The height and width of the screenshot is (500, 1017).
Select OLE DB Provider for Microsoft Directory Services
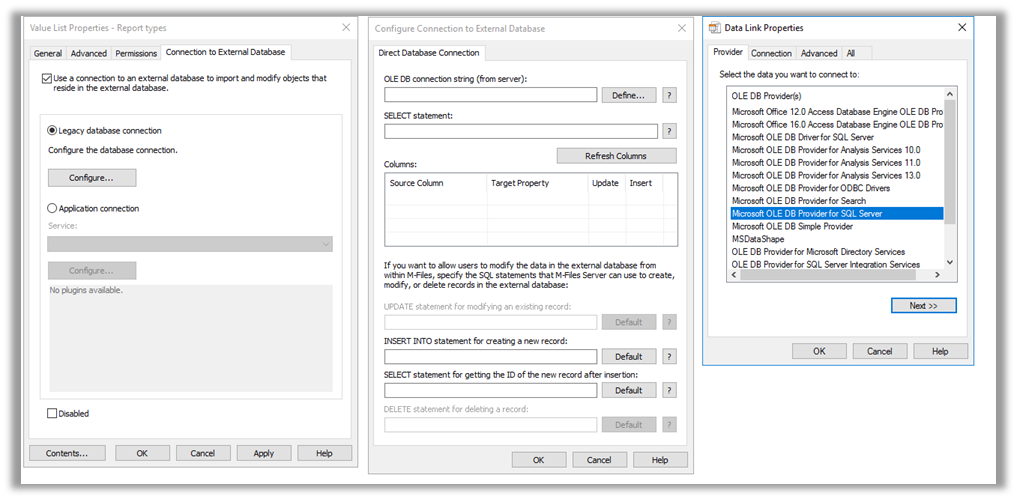click(x=819, y=252)
